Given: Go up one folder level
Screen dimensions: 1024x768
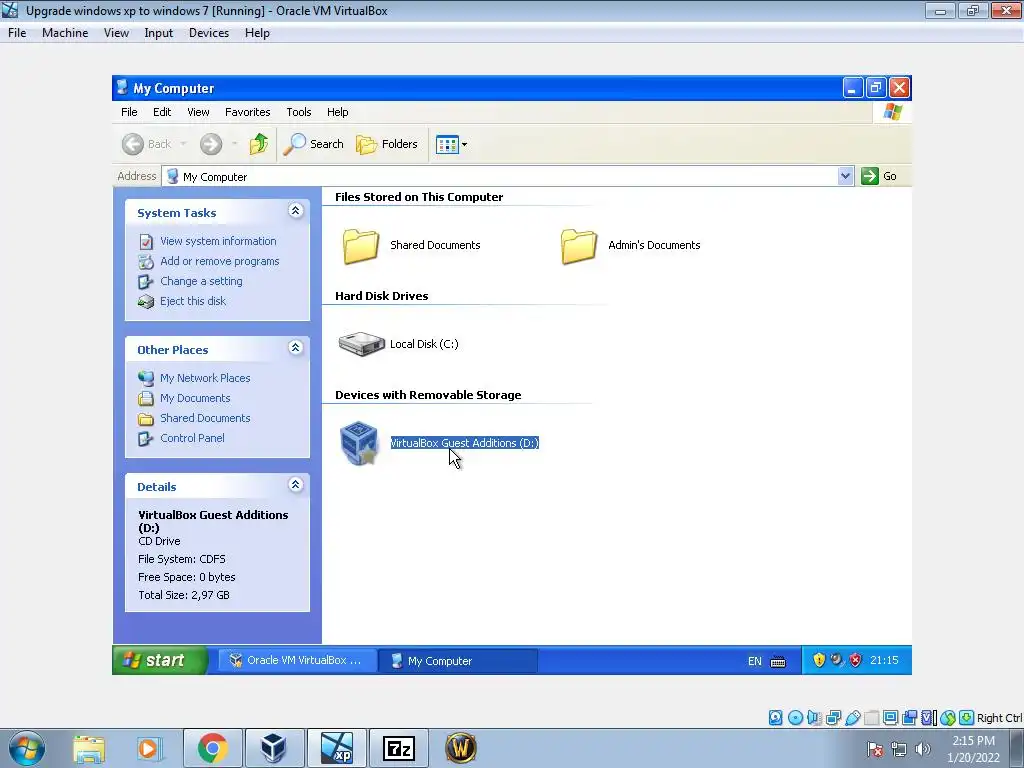Looking at the screenshot, I should [x=259, y=144].
